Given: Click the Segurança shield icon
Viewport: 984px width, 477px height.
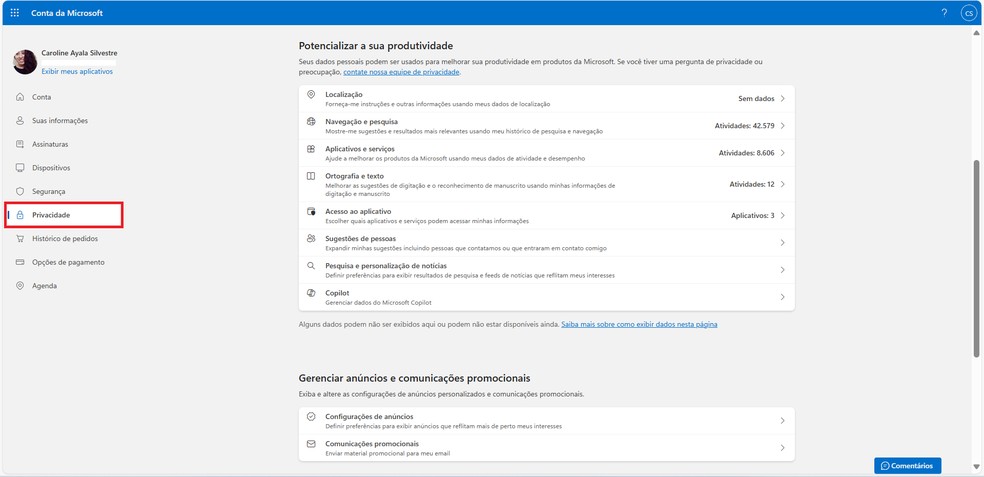Looking at the screenshot, I should pos(19,191).
